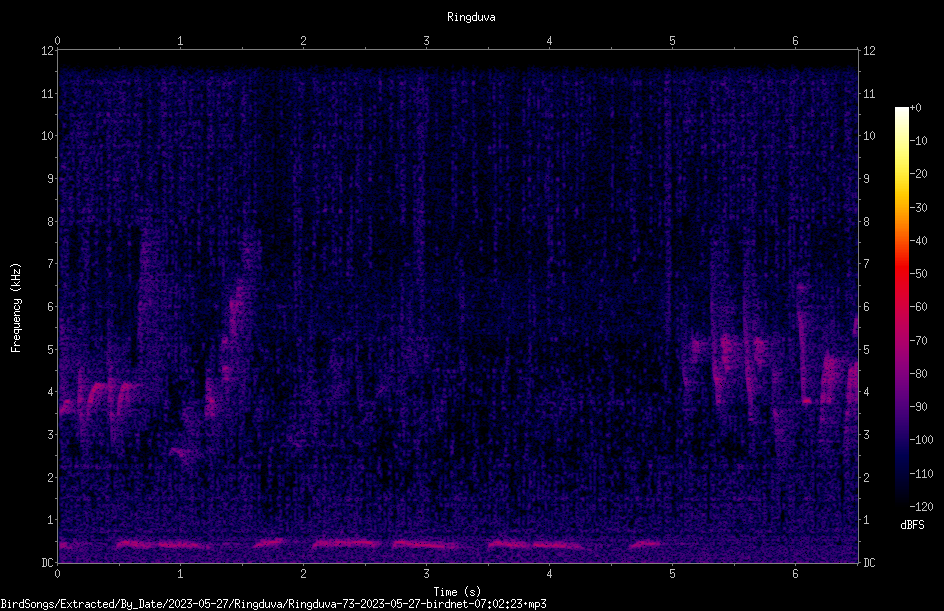The height and width of the screenshot is (611, 944).
Task: Click the 8 kHz label on right axis
Action: click(866, 222)
